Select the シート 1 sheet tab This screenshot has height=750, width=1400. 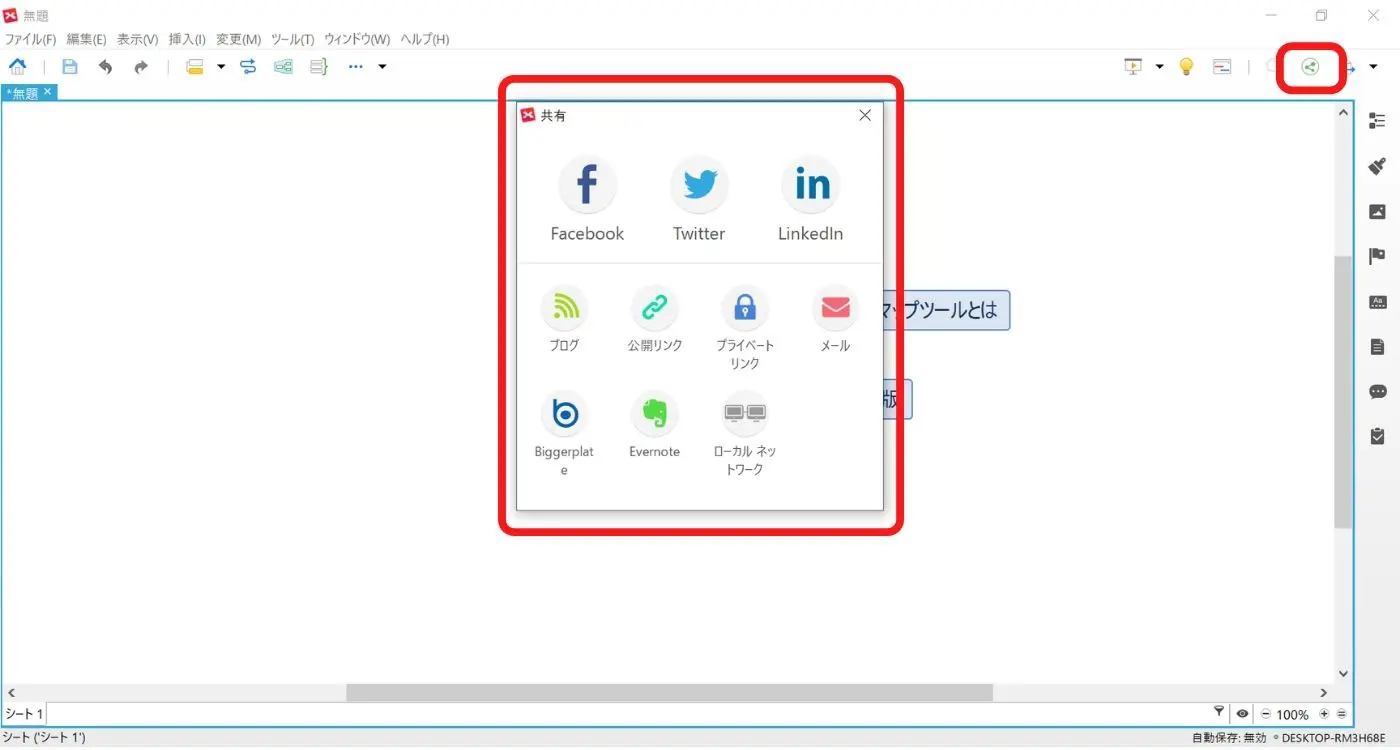(24, 714)
